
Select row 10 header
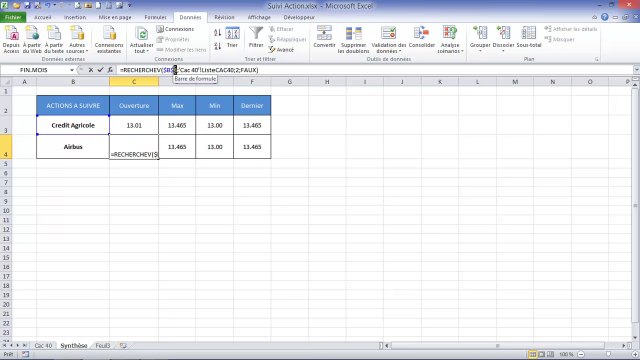[6, 211]
